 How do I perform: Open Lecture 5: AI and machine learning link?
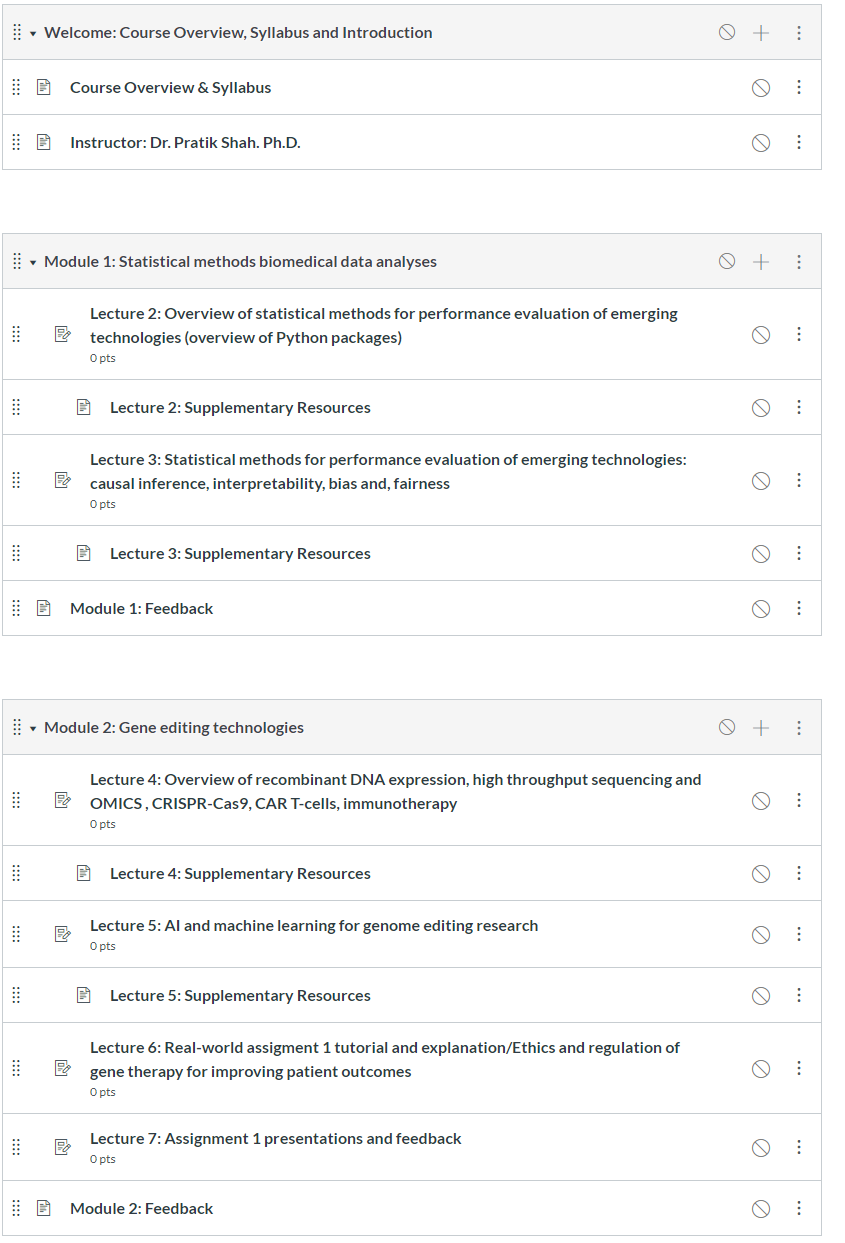tap(314, 925)
